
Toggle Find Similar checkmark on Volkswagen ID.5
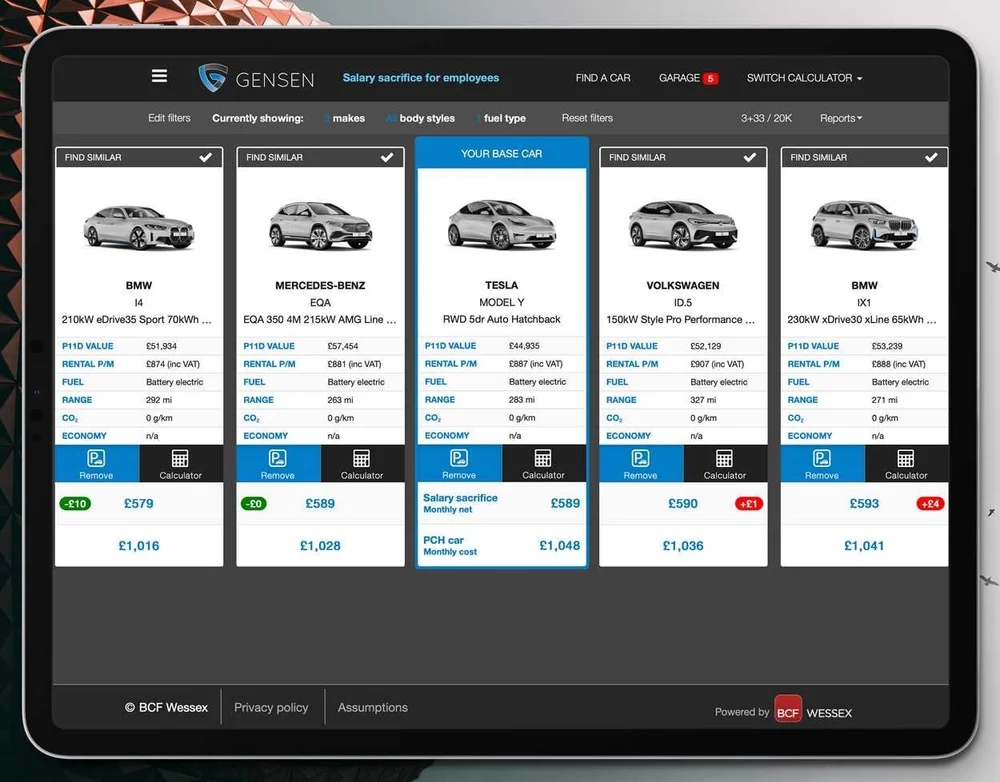750,157
